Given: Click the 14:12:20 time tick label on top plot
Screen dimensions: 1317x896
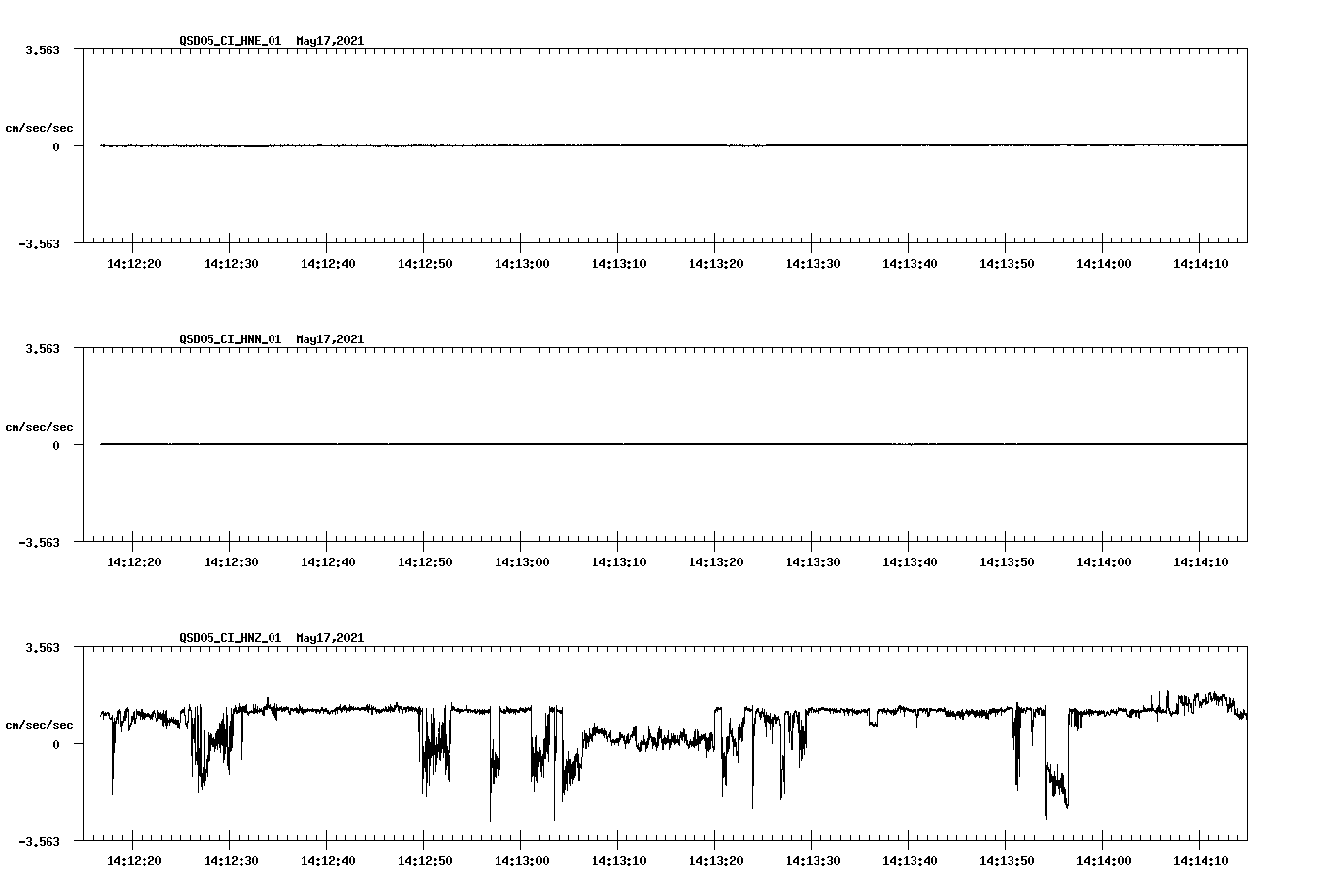Looking at the screenshot, I should tap(135, 262).
